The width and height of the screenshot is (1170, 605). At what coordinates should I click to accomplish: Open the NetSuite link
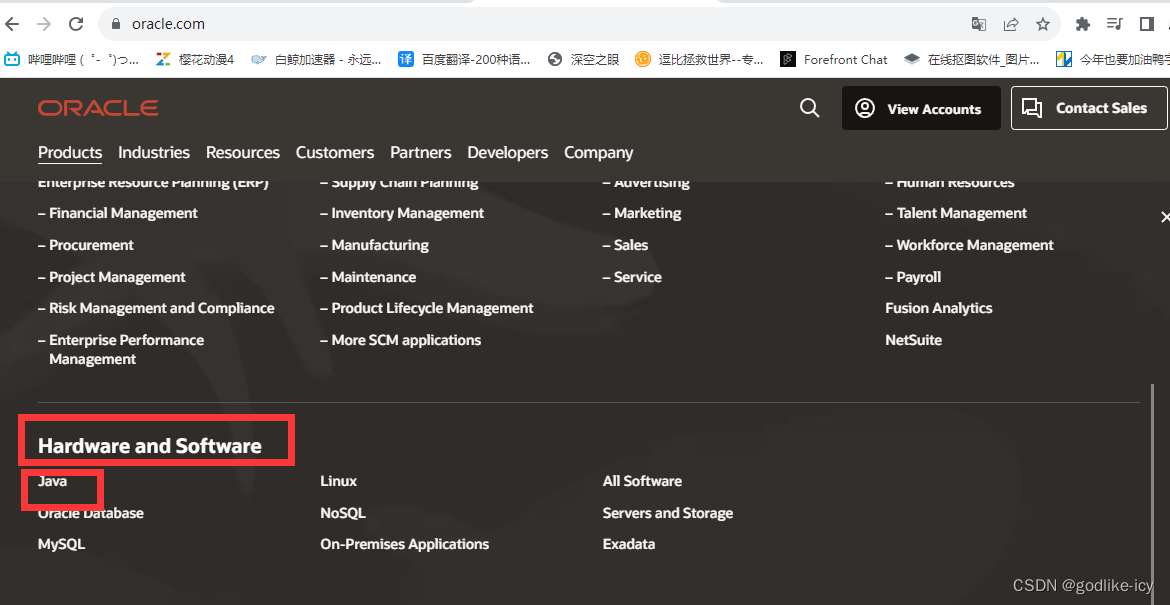(x=913, y=340)
